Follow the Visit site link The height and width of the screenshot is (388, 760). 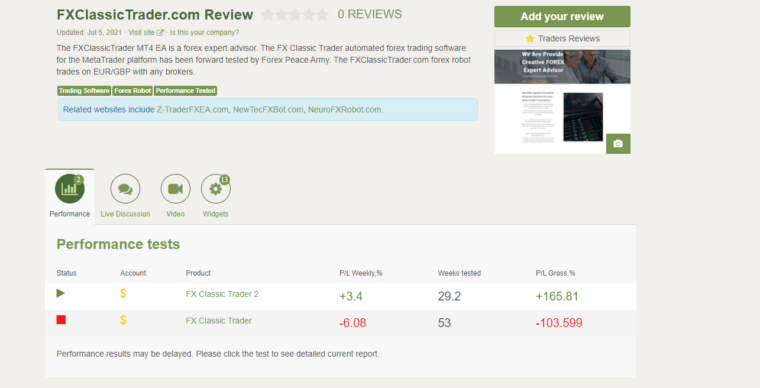tap(141, 32)
